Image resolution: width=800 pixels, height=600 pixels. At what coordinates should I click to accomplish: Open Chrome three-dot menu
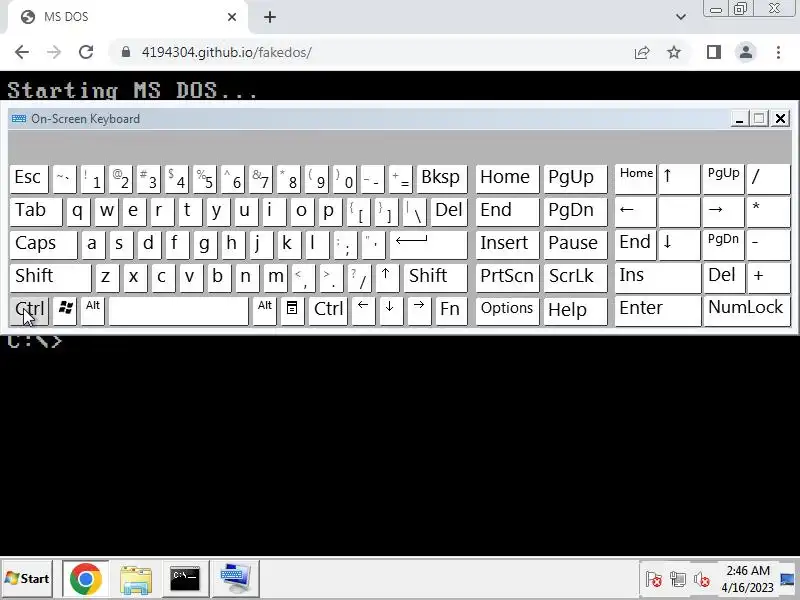coord(778,52)
